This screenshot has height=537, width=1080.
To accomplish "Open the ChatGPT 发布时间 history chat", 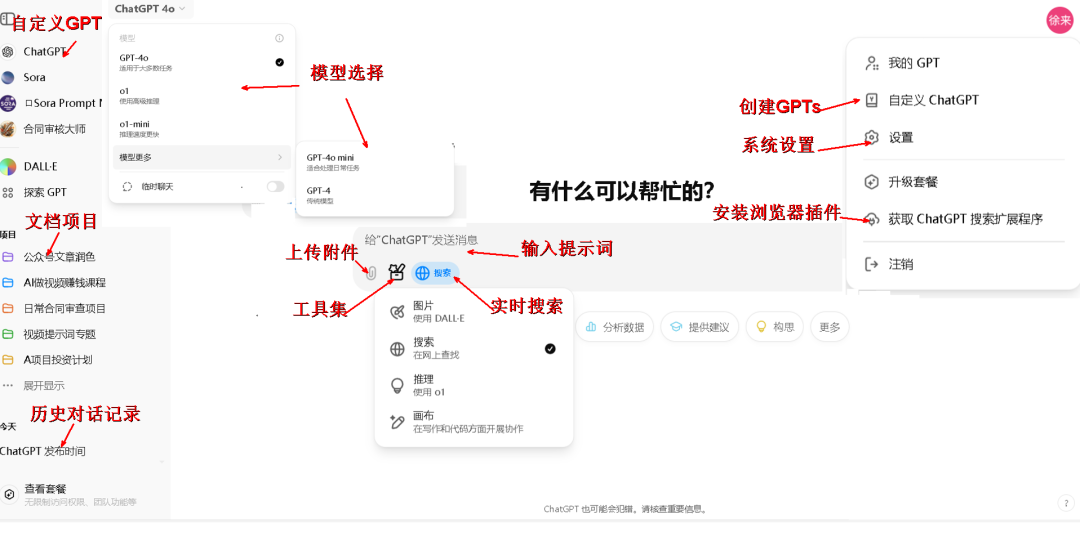I will click(x=43, y=451).
